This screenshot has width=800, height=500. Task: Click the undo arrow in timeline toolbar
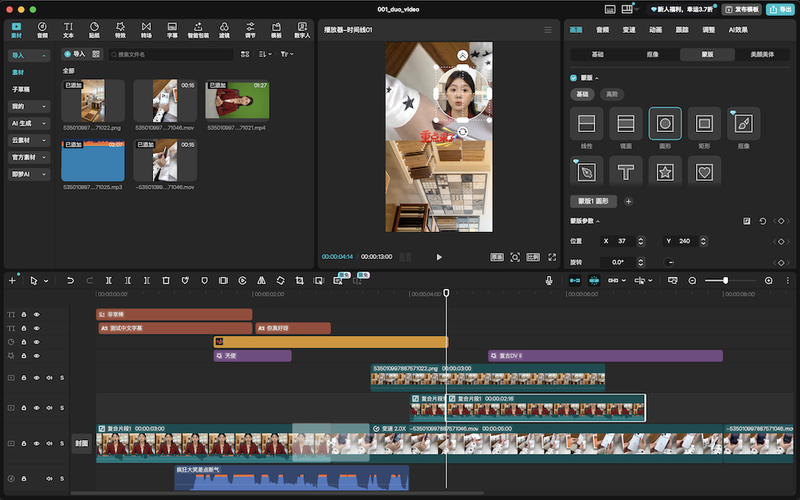tap(70, 281)
